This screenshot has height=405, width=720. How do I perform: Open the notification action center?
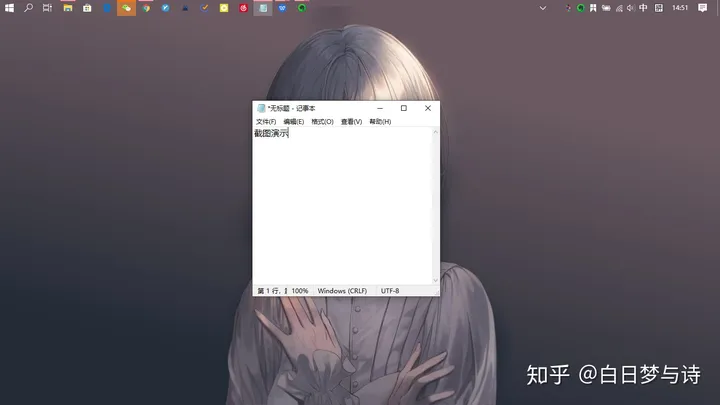pos(703,8)
